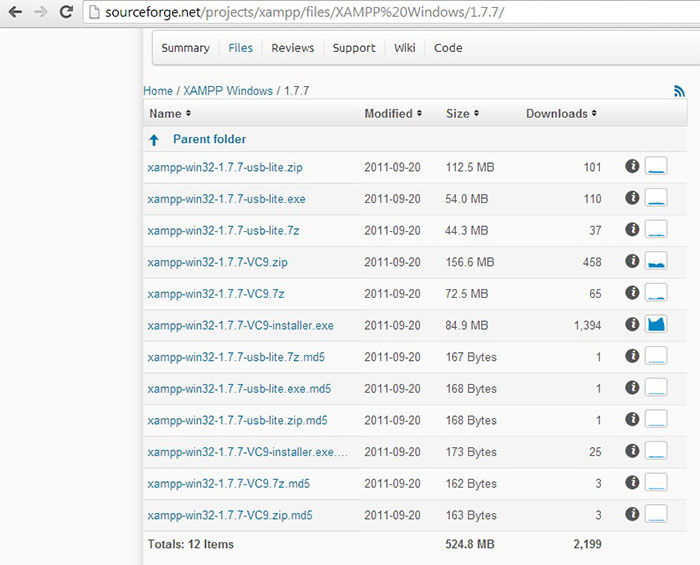This screenshot has height=565, width=700.
Task: Download xampp-win32-1.7.7-usb-lite.exe file
Action: coord(226,199)
